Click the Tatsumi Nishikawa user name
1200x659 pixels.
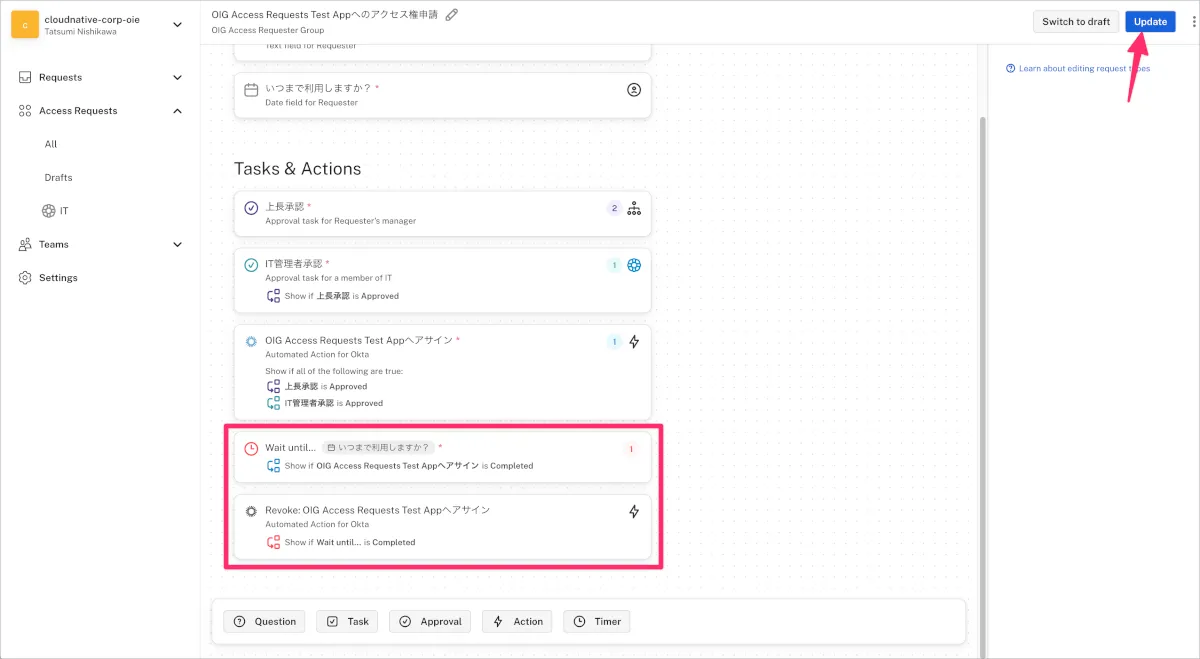[x=82, y=32]
